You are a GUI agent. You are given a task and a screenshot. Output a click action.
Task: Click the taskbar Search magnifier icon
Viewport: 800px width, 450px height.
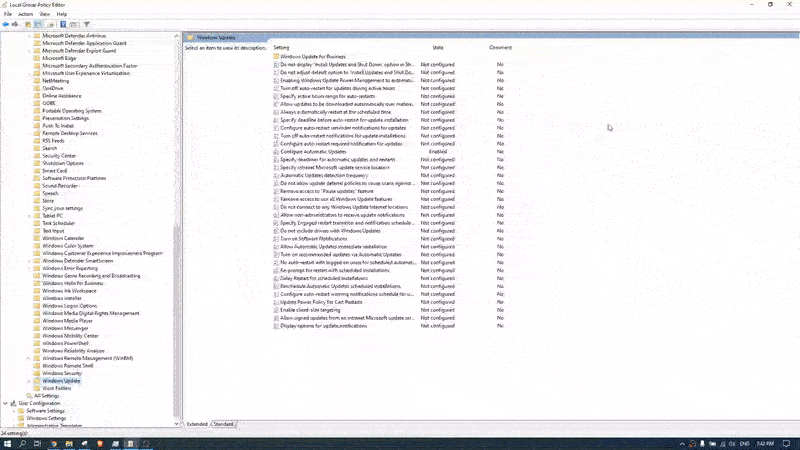click(22, 444)
